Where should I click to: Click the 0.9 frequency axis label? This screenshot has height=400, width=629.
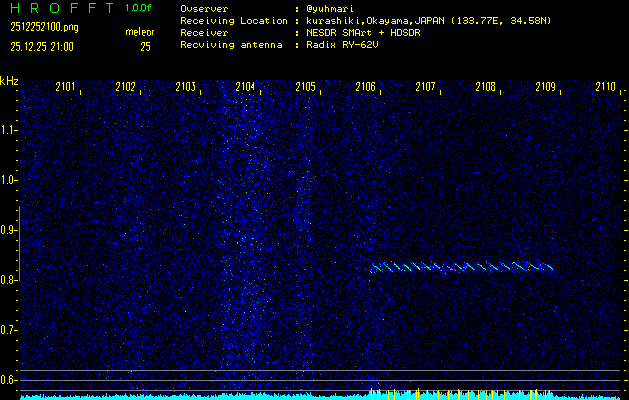8,230
